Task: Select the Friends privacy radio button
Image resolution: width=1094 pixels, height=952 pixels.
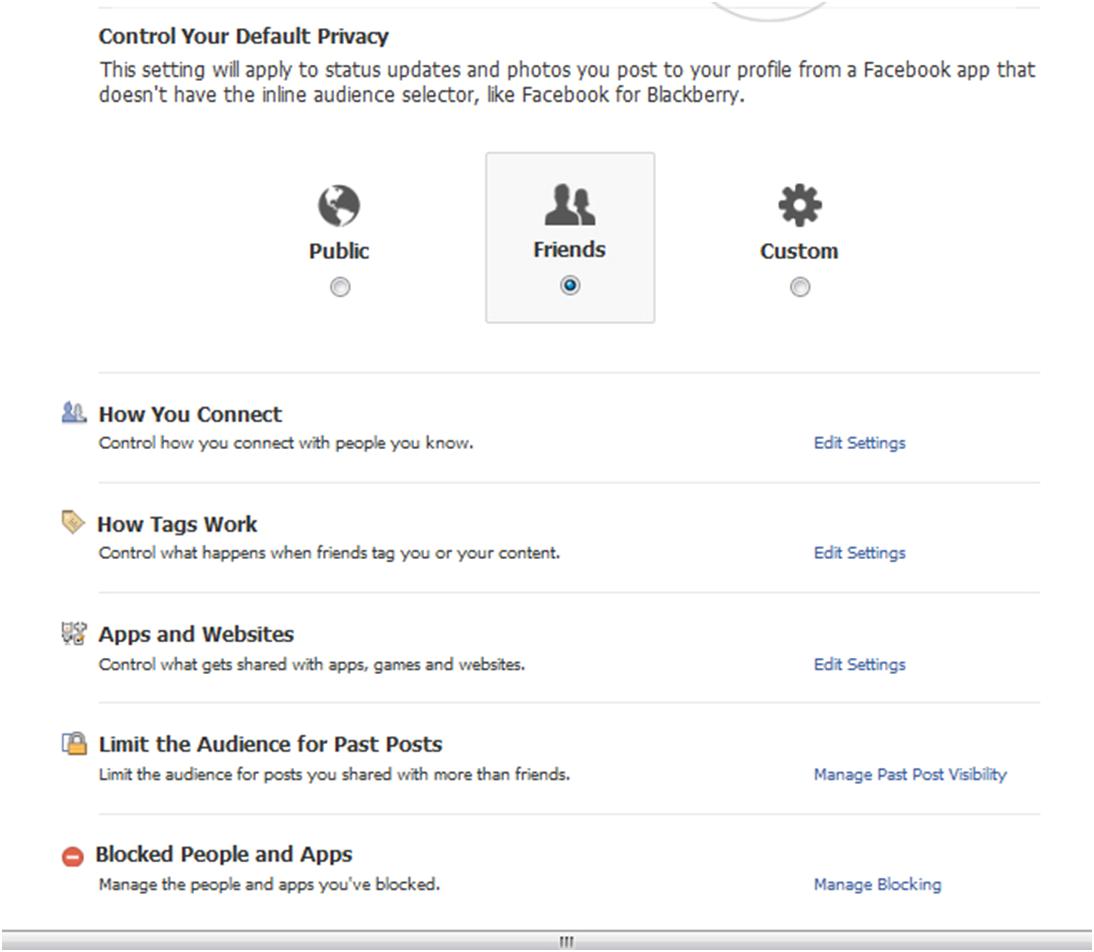Action: pos(570,286)
